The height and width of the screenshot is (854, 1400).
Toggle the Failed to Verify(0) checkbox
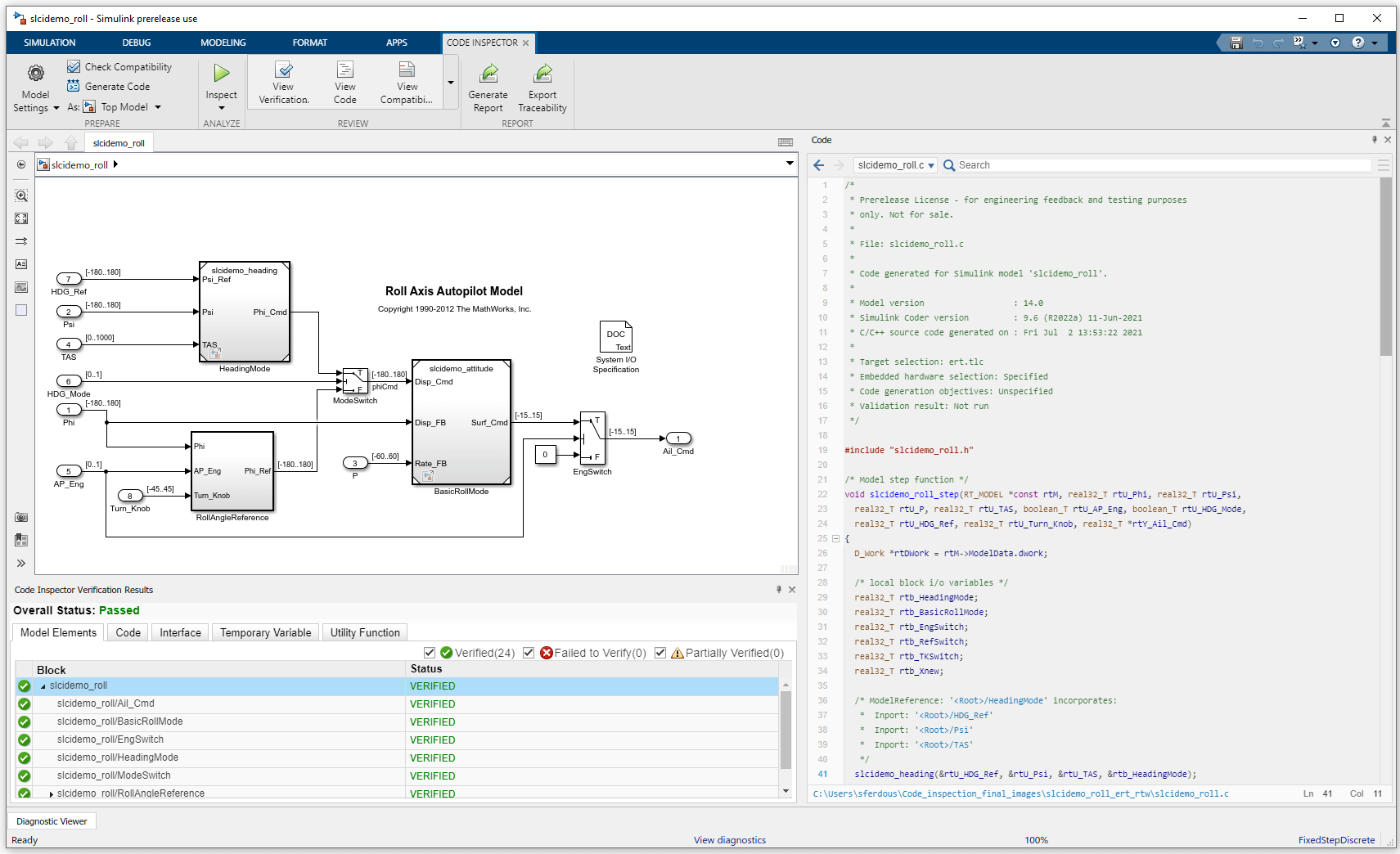(x=529, y=653)
